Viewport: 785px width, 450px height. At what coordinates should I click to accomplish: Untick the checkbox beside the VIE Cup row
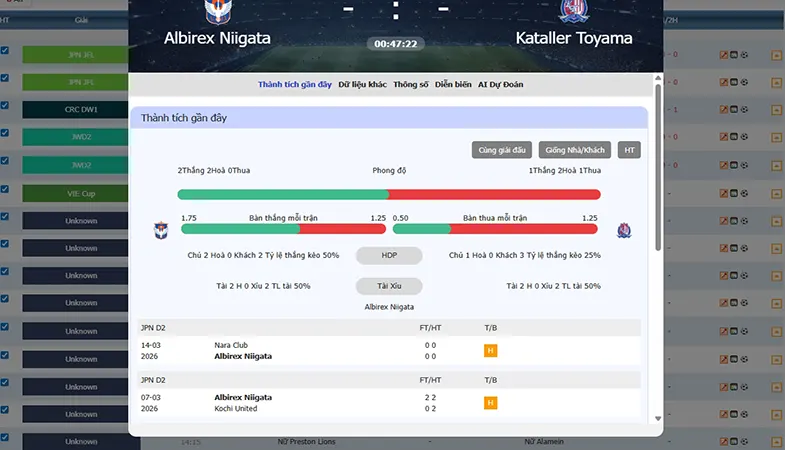[5, 189]
